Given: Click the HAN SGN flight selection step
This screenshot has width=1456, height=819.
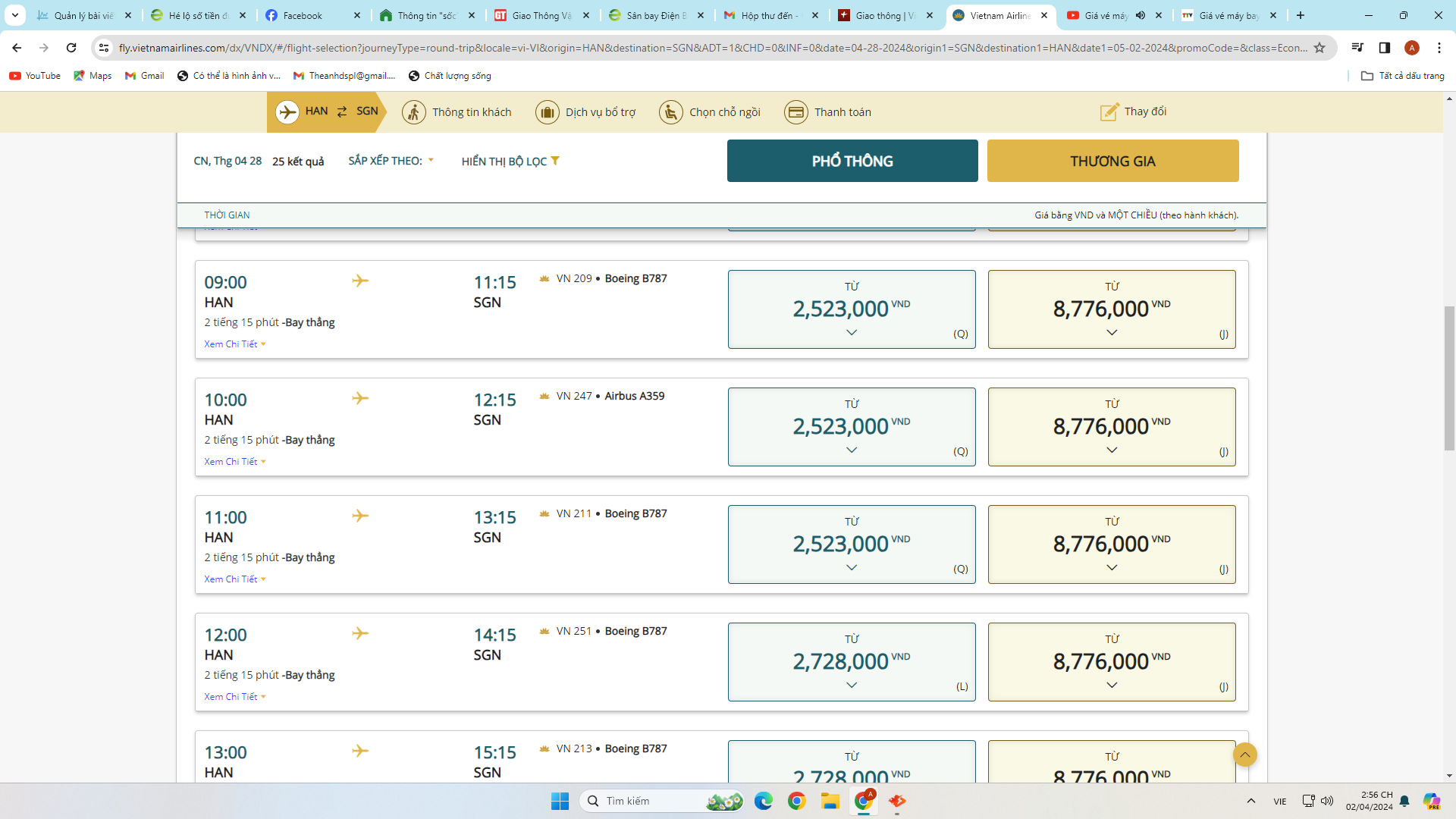Looking at the screenshot, I should click(326, 112).
